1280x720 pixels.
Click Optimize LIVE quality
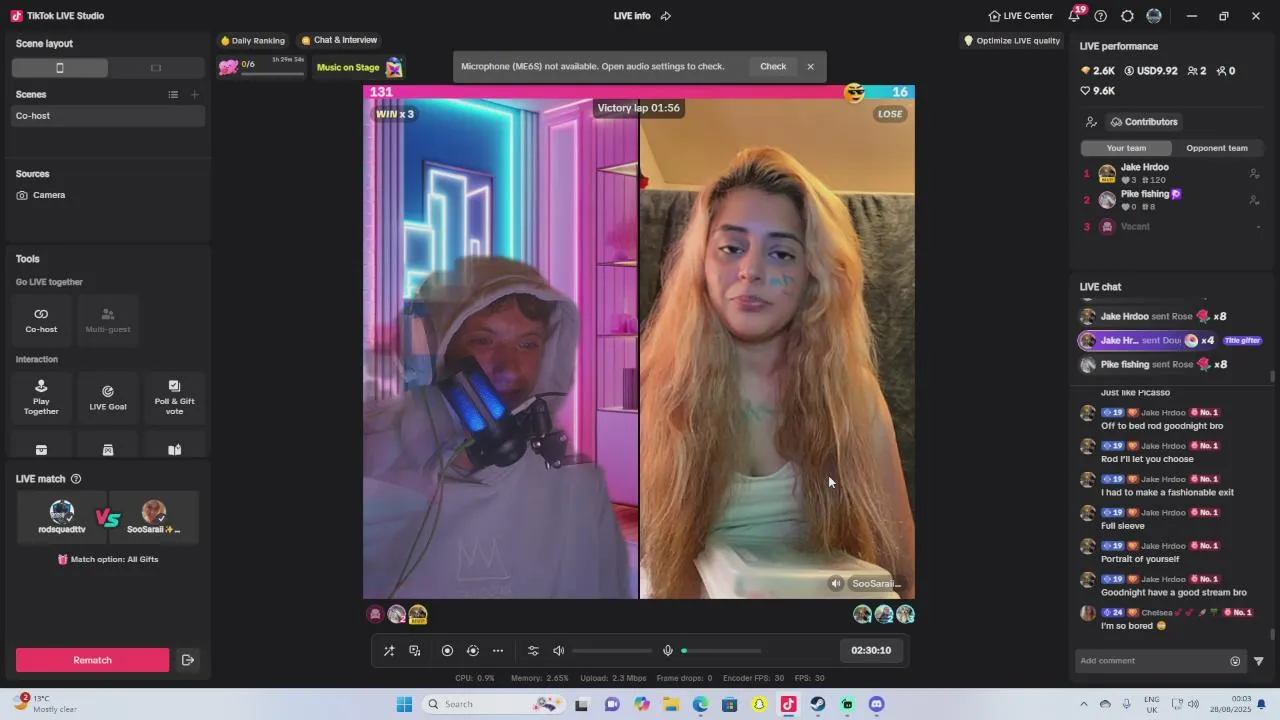(1012, 41)
